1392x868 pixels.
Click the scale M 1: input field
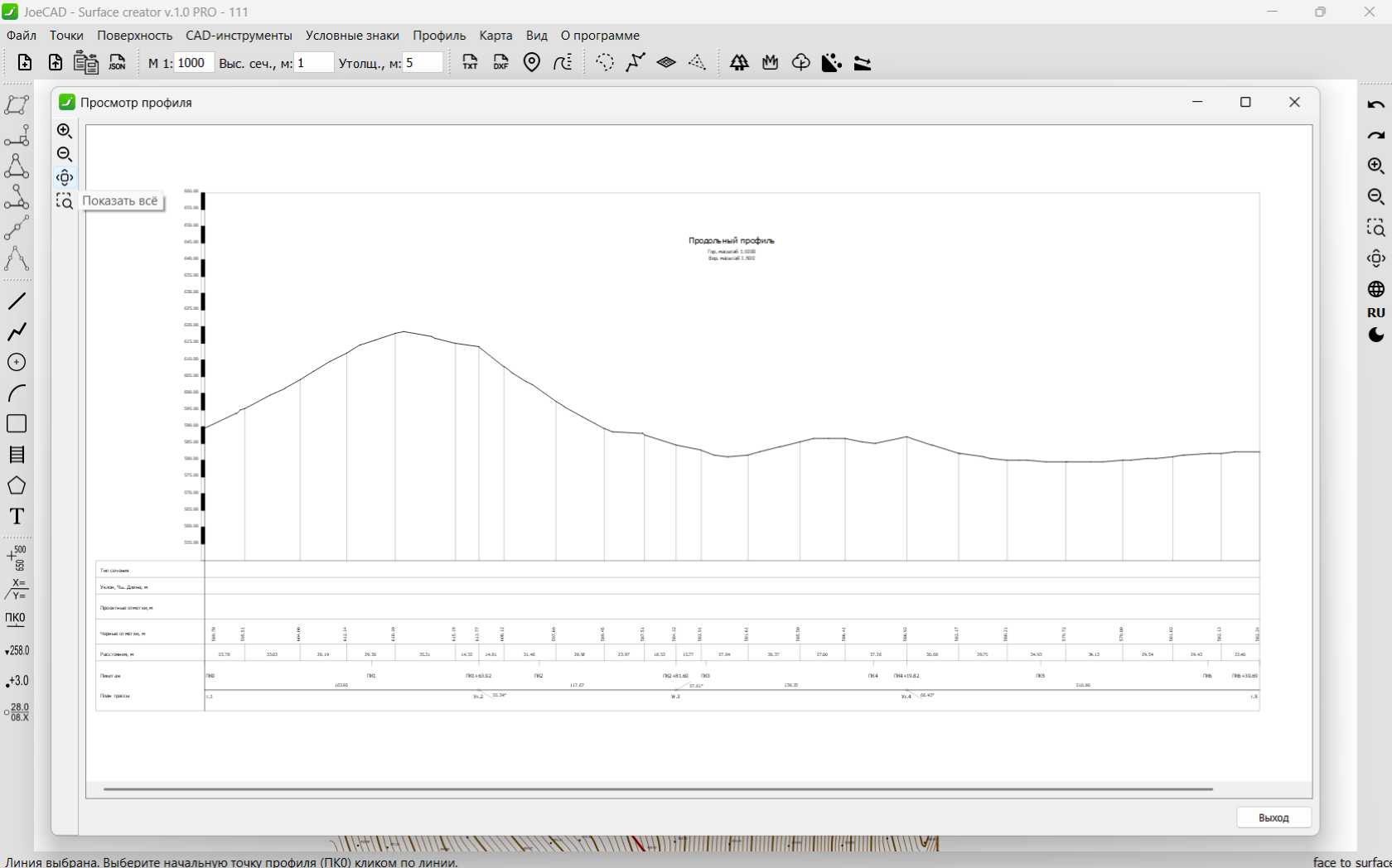(194, 63)
